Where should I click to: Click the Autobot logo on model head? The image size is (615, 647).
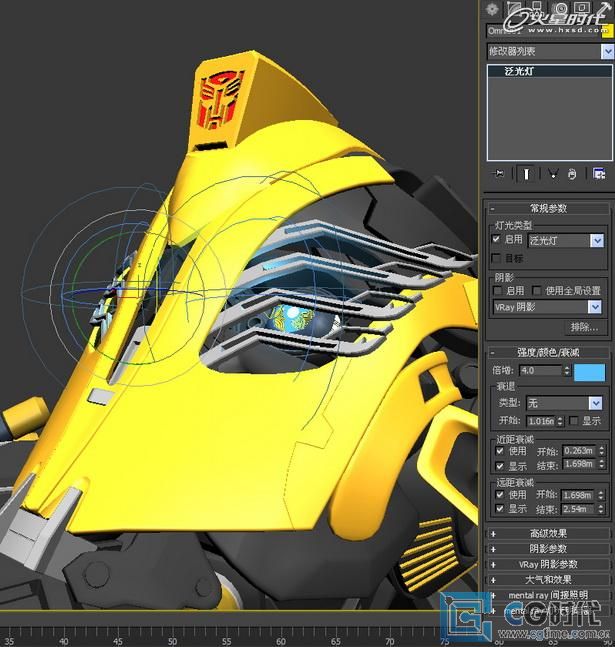click(221, 99)
